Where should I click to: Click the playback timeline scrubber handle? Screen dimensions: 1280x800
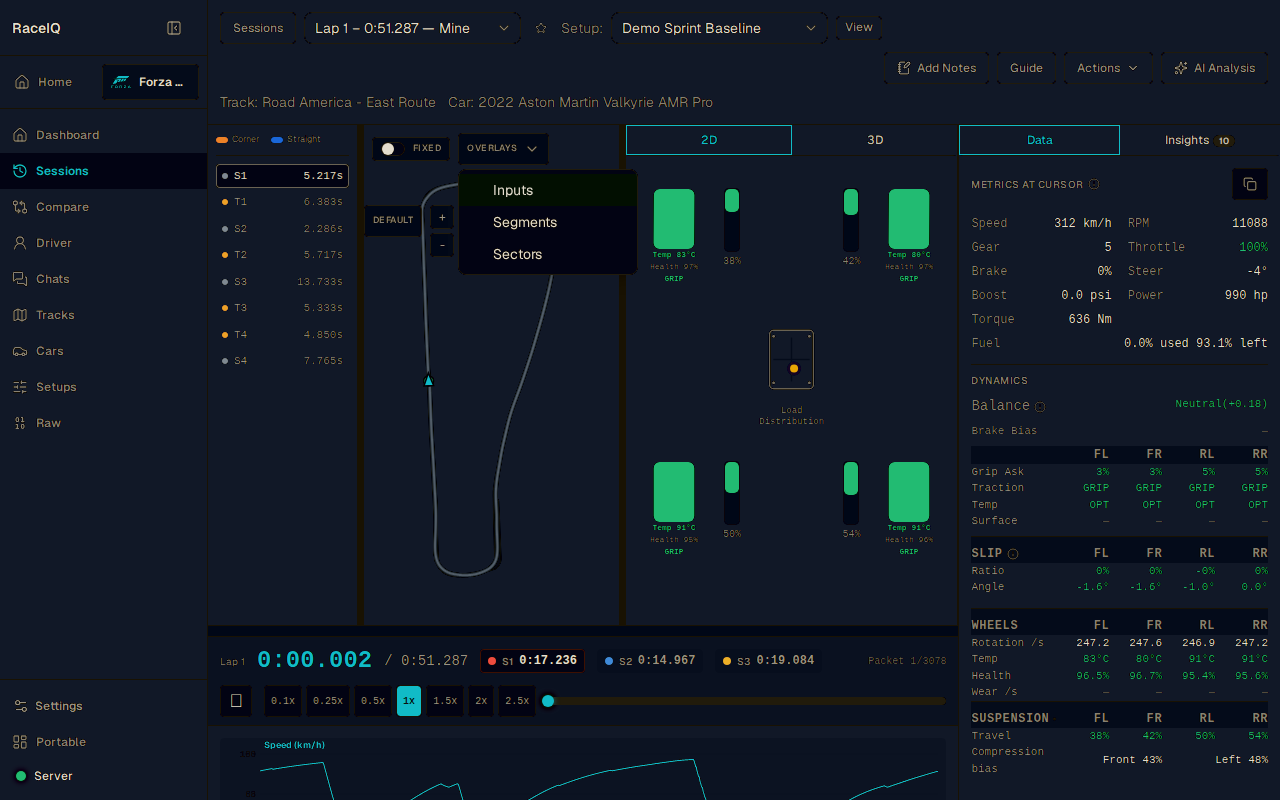tap(548, 701)
